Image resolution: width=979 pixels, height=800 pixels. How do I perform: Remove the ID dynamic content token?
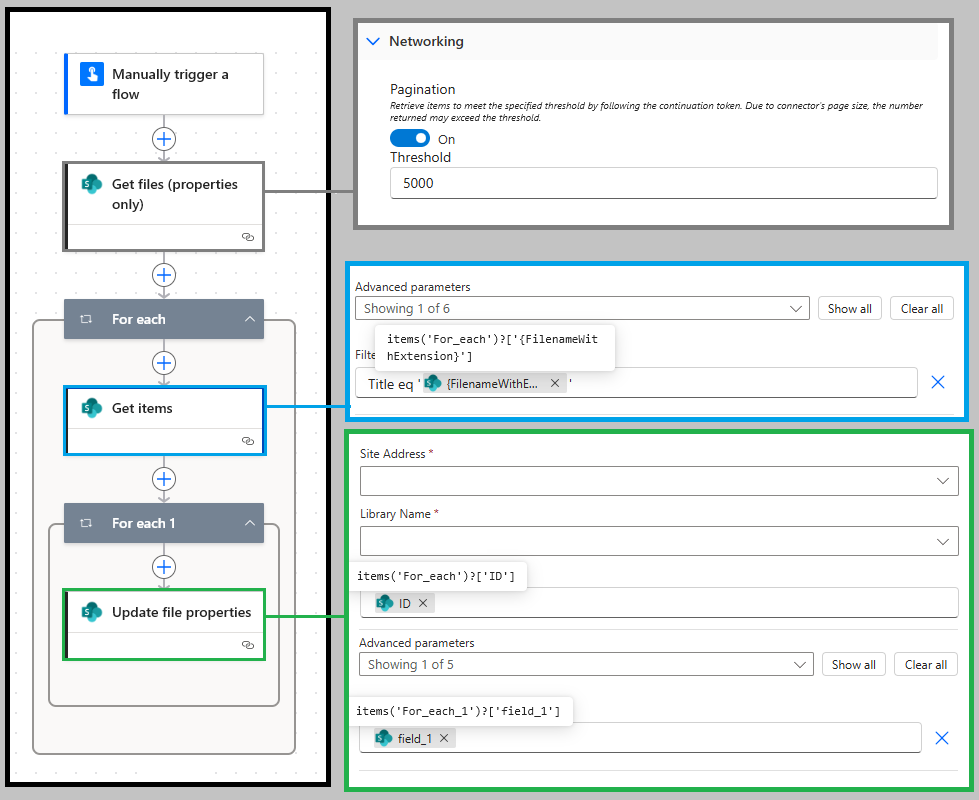(423, 603)
